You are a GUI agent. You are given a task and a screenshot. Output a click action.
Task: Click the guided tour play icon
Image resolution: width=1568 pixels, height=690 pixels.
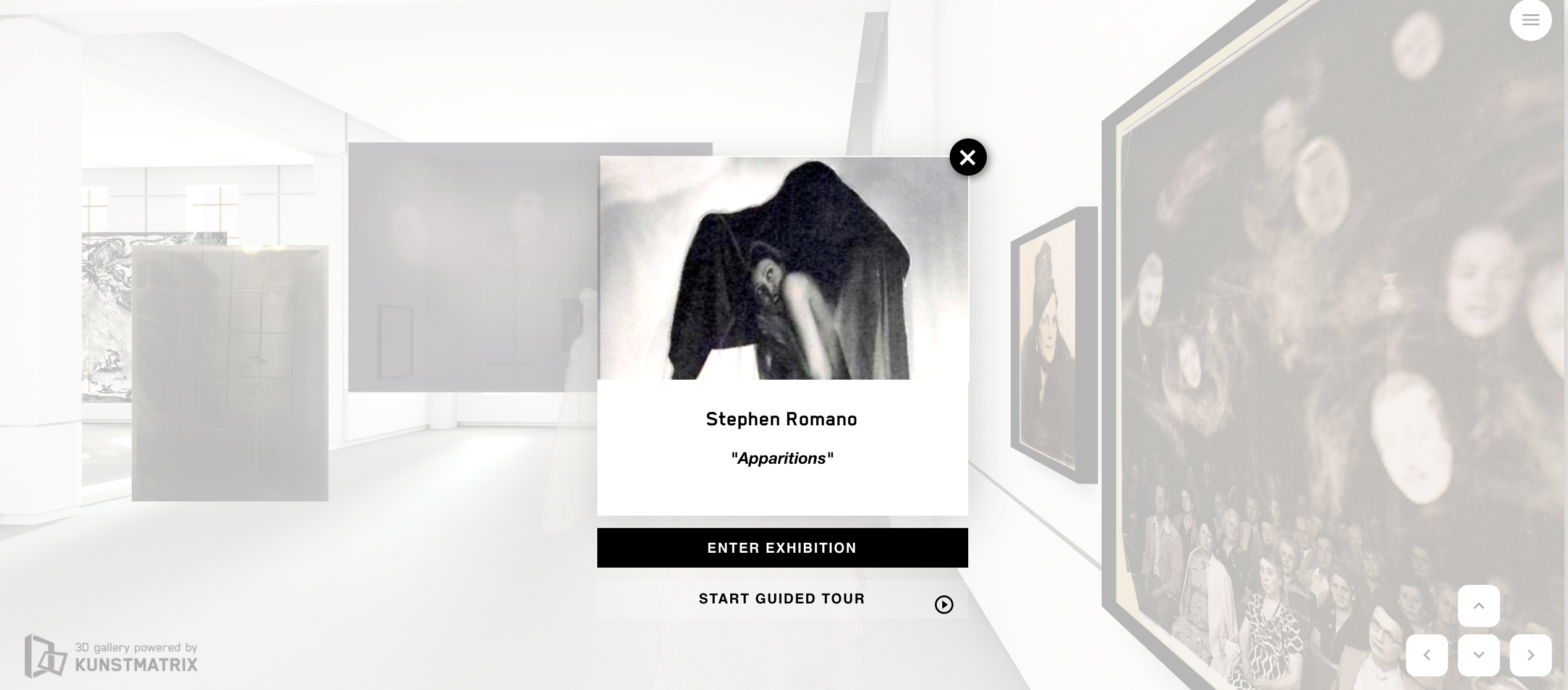pyautogui.click(x=944, y=605)
